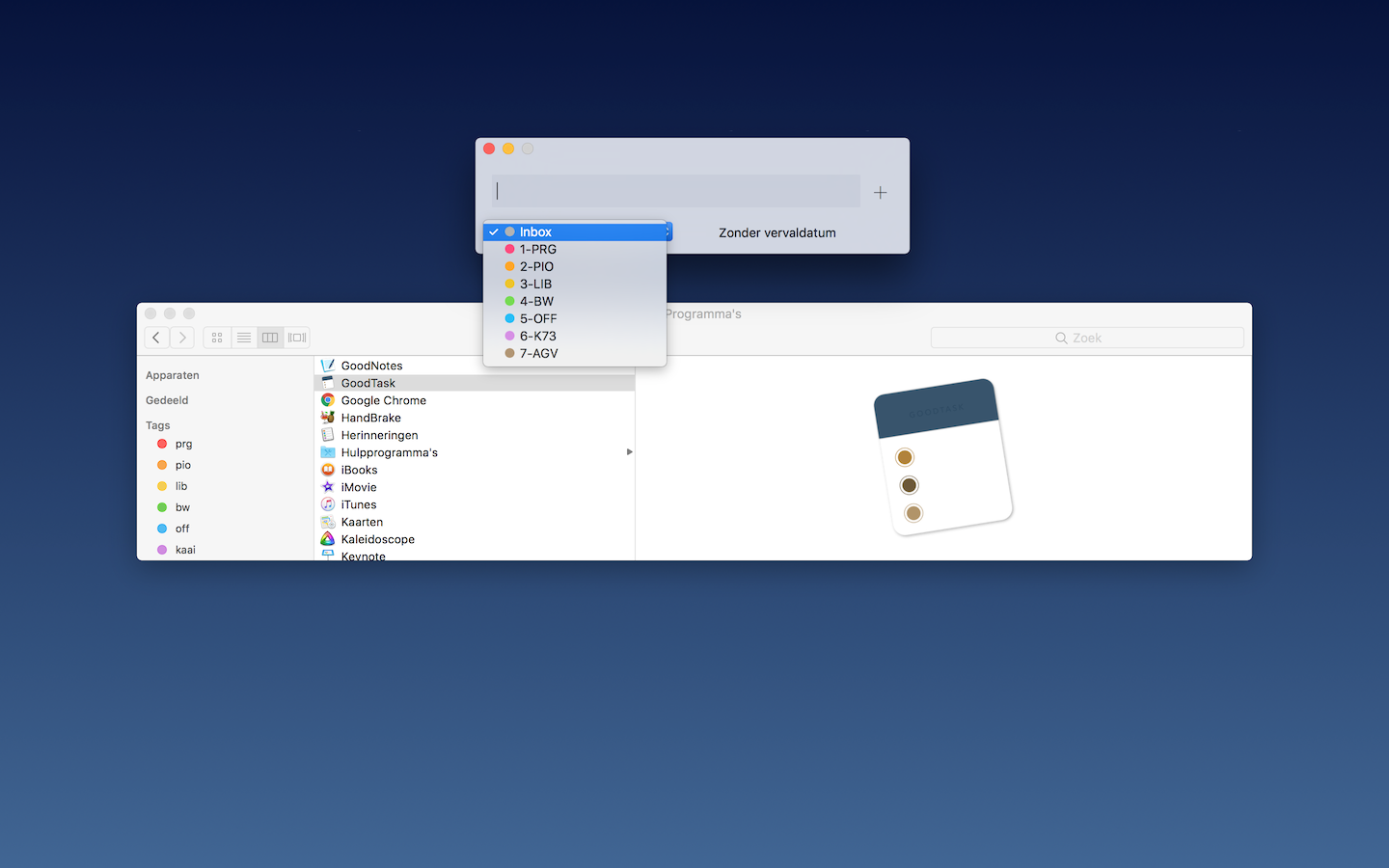Viewport: 1389px width, 868px height.
Task: Switch Finder to column view
Action: tap(270, 338)
